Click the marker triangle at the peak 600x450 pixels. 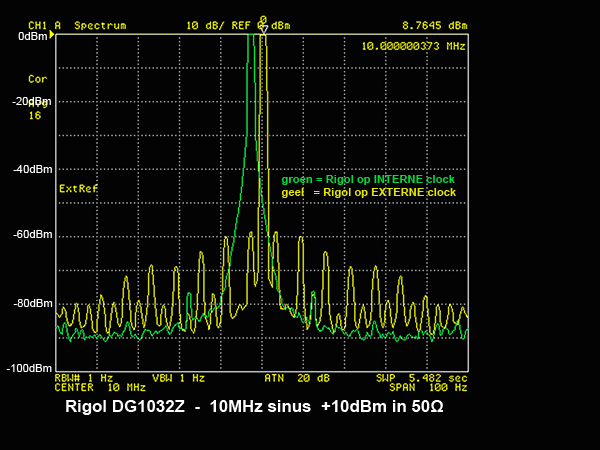tap(263, 30)
